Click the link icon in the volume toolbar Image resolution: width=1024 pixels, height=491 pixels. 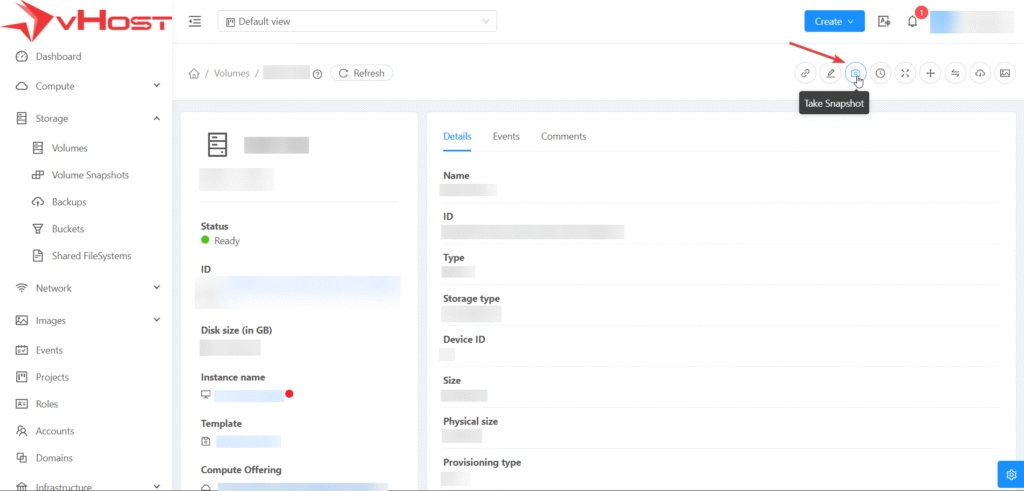click(x=805, y=73)
